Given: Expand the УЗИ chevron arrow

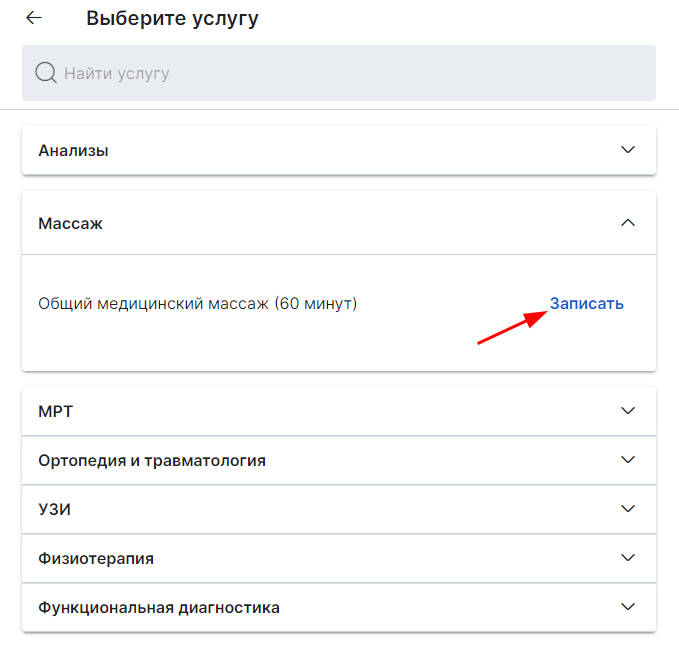Looking at the screenshot, I should (627, 508).
